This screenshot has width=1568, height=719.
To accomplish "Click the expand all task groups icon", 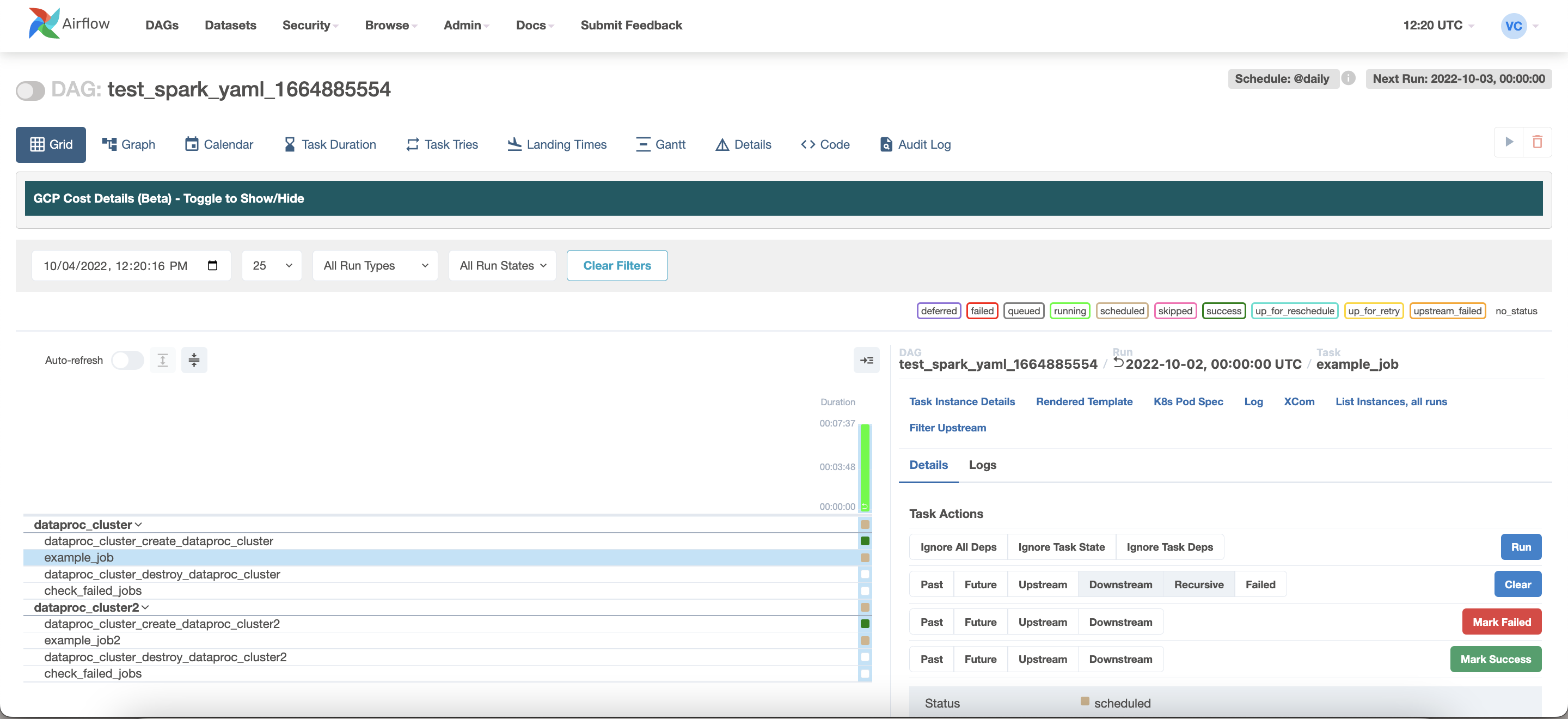I will point(163,360).
